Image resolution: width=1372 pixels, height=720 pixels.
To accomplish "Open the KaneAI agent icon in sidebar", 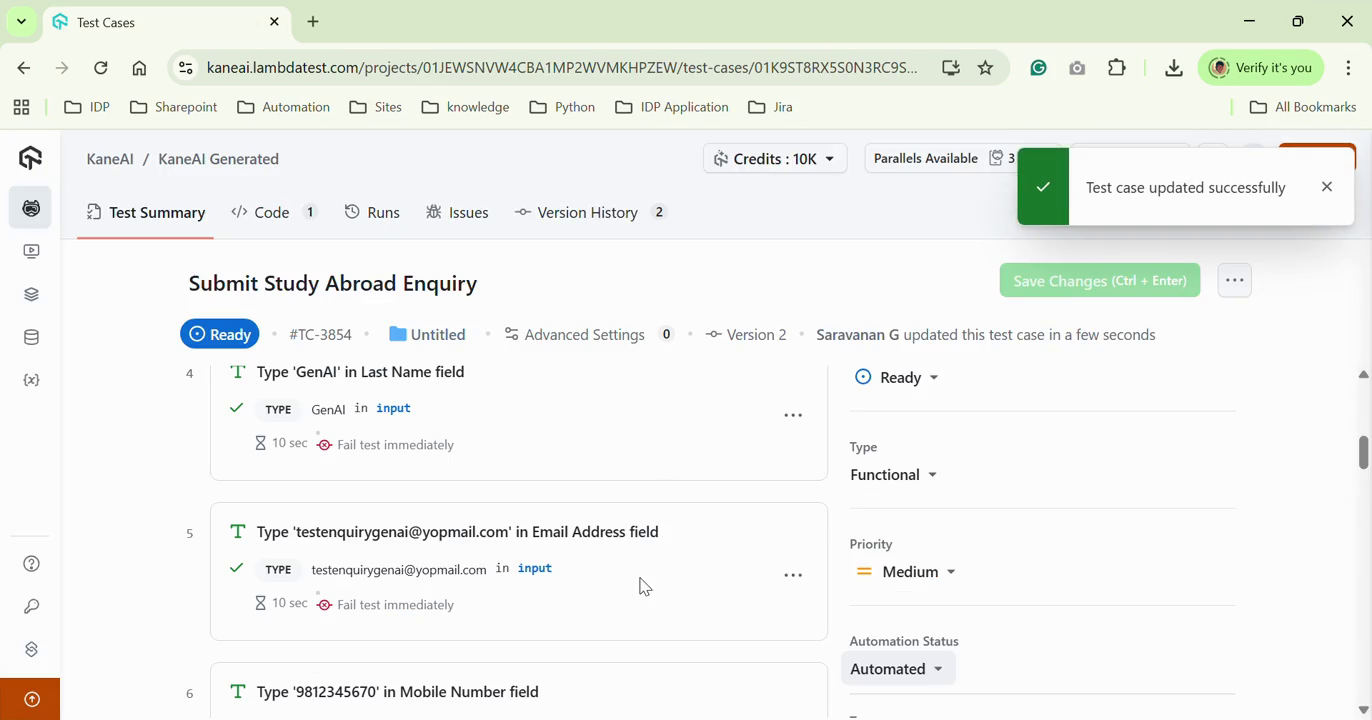I will click(x=31, y=208).
